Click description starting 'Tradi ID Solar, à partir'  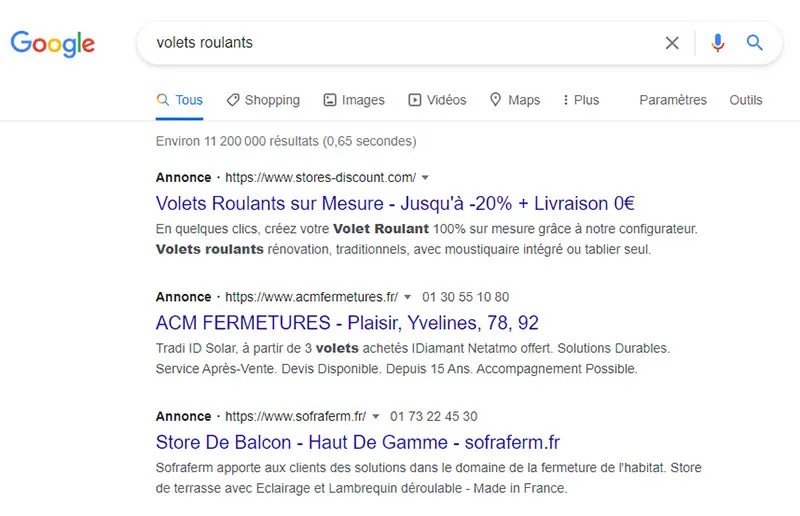pos(413,358)
